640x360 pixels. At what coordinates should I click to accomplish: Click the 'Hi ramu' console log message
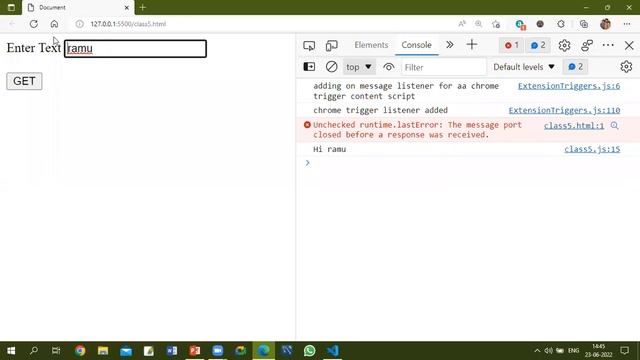(329, 149)
